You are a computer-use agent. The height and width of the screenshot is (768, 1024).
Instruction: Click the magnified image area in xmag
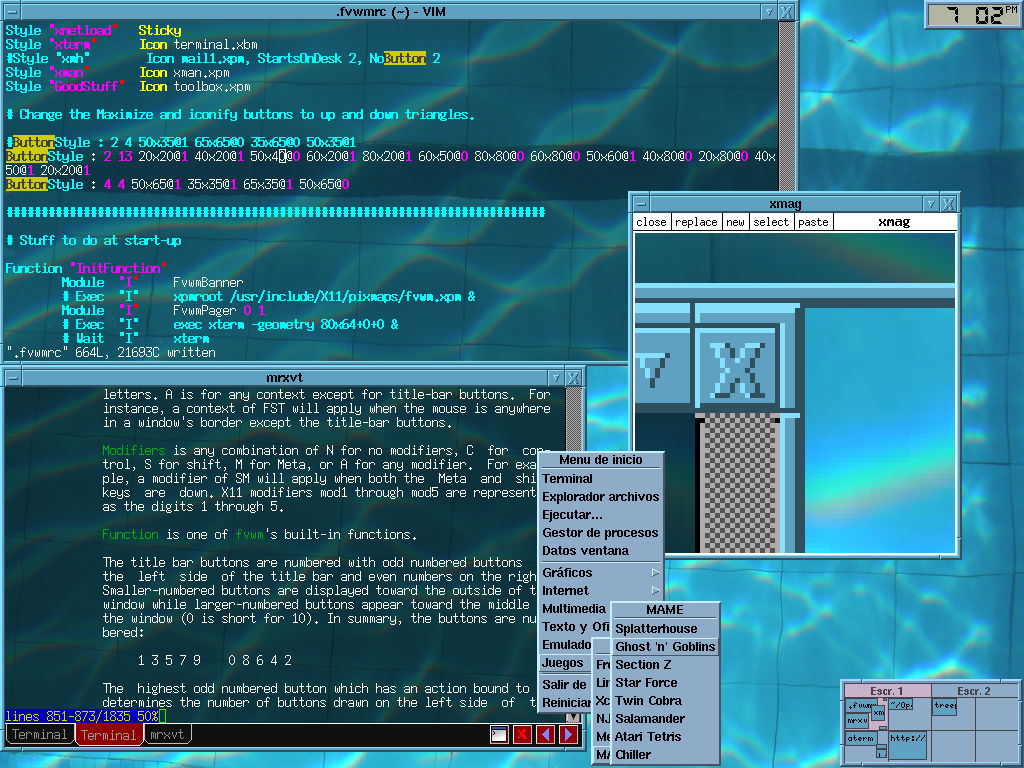(x=795, y=393)
